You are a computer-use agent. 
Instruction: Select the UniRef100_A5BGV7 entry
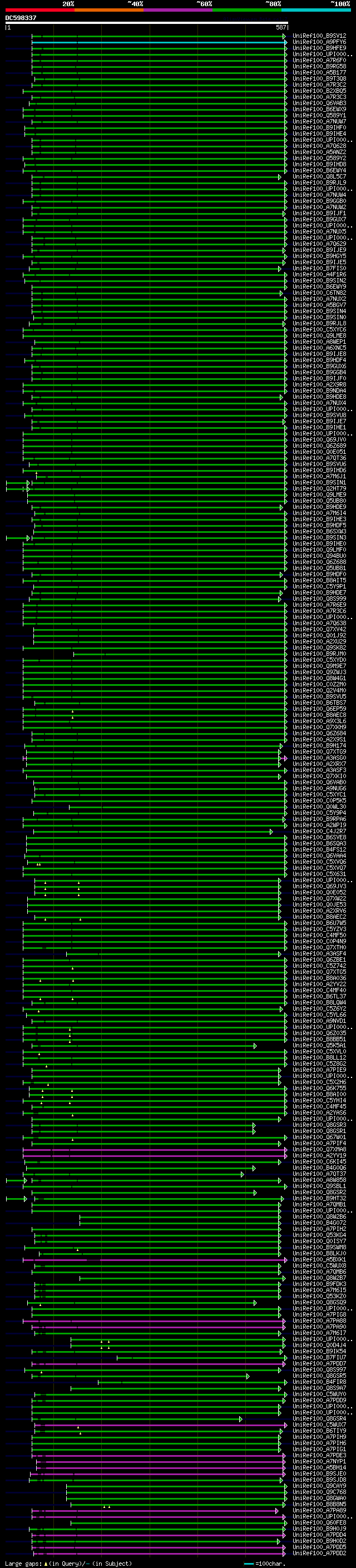pos(319,305)
